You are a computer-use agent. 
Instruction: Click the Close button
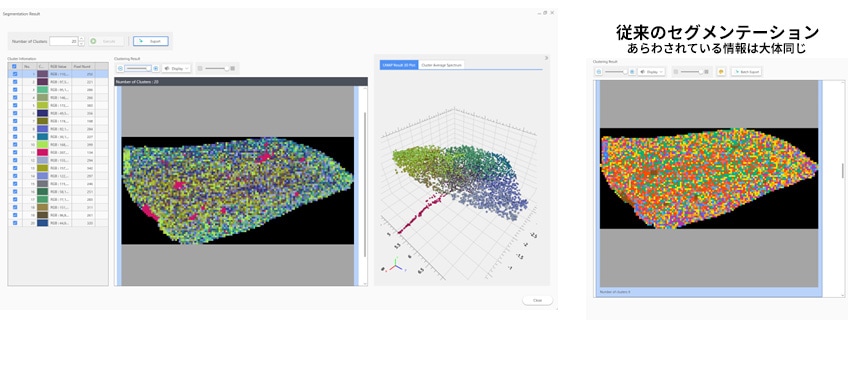pos(538,300)
